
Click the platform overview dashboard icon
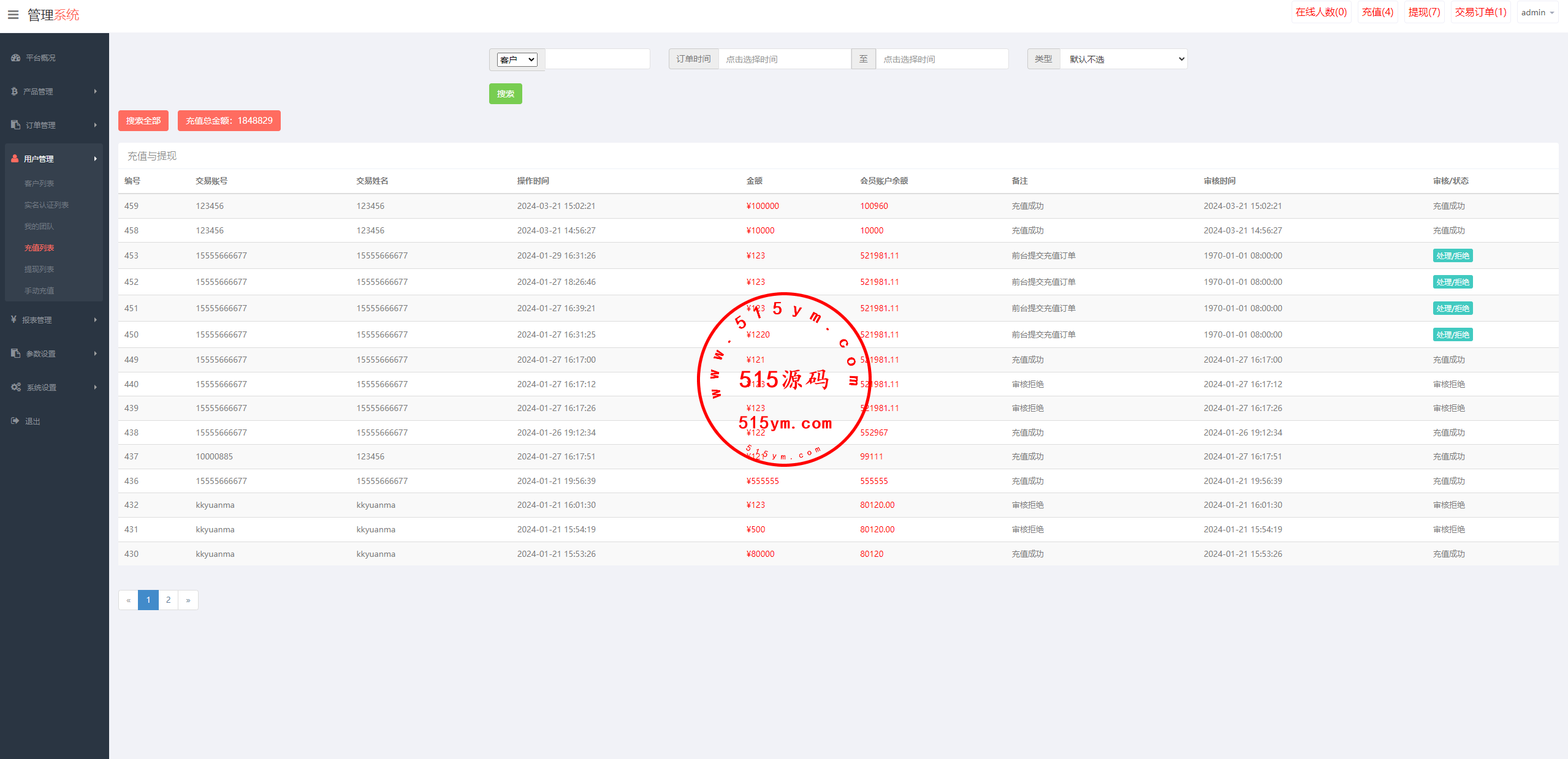tap(16, 58)
